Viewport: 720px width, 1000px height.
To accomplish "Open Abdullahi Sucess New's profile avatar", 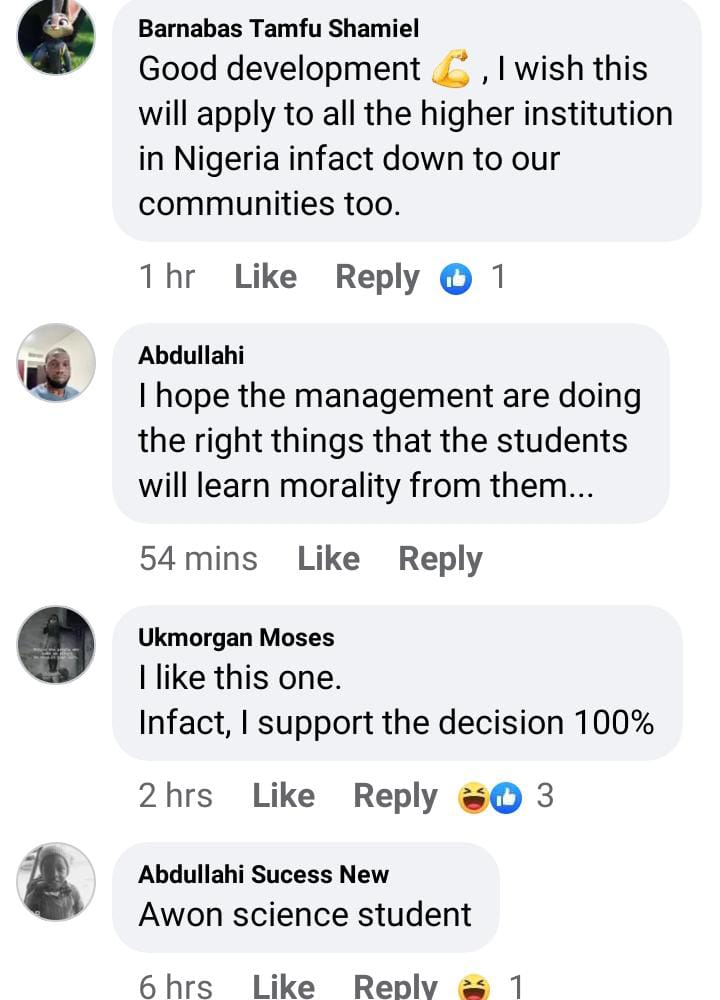I will pyautogui.click(x=56, y=881).
